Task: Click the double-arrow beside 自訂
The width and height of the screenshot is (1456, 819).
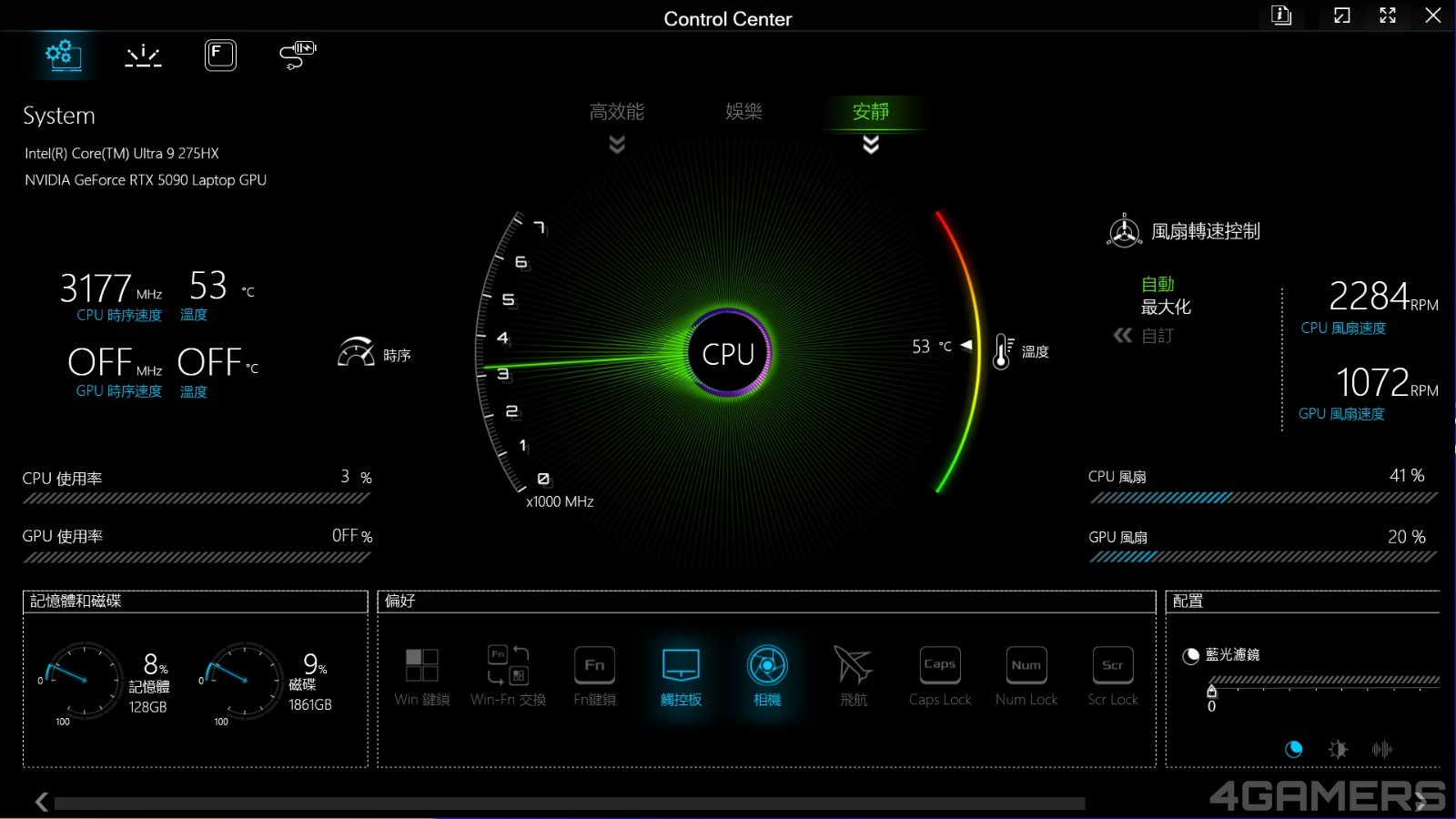Action: (x=1123, y=336)
